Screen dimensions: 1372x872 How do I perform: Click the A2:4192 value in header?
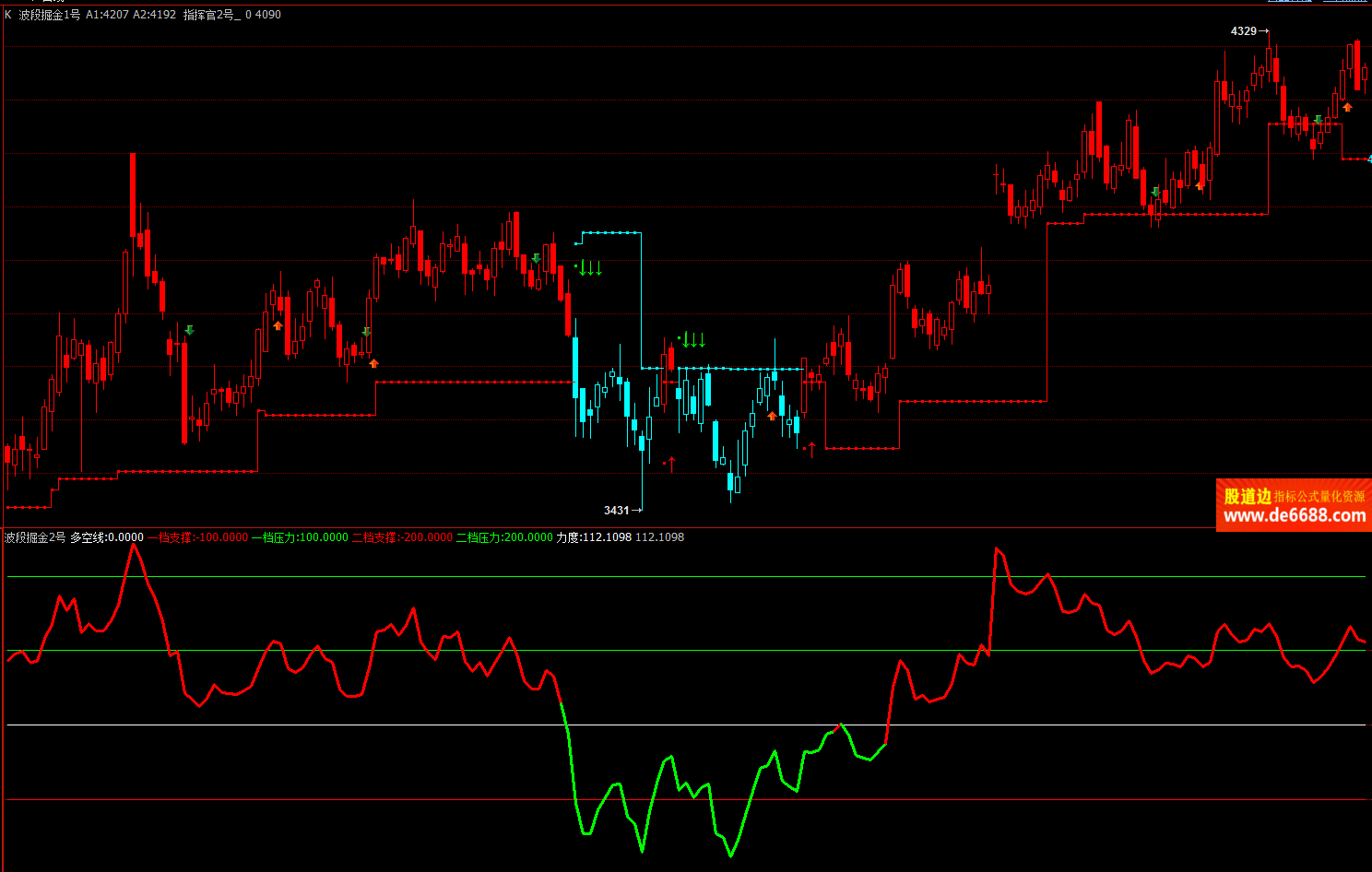click(x=154, y=15)
